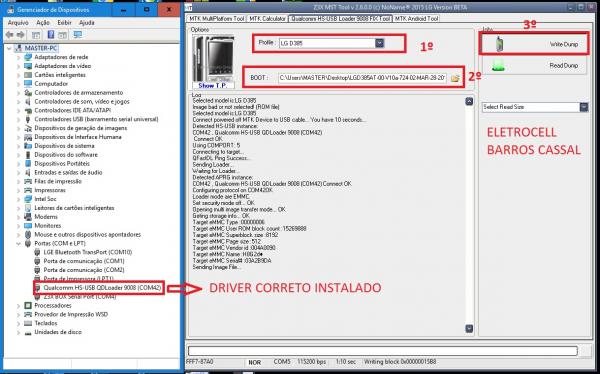Switch to the MTK Android Tool tab
This screenshot has width=600, height=374.
[416, 18]
